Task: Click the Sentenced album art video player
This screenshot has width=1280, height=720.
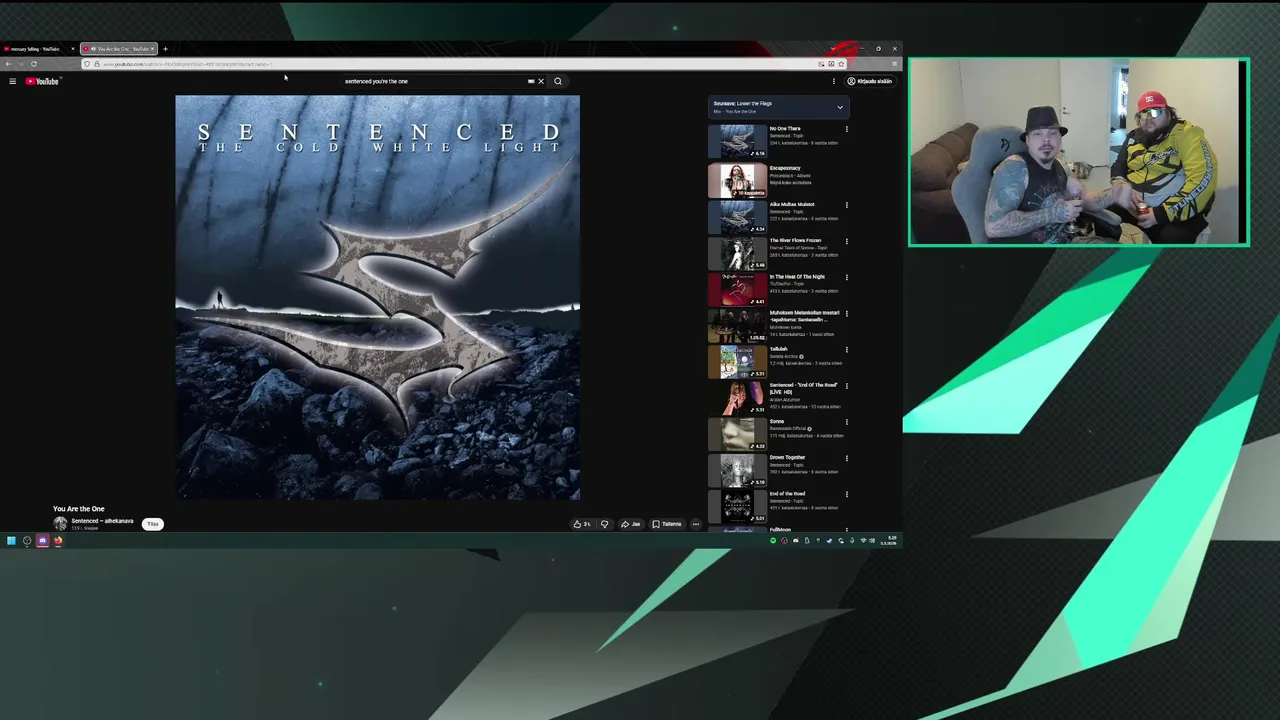Action: (x=378, y=297)
